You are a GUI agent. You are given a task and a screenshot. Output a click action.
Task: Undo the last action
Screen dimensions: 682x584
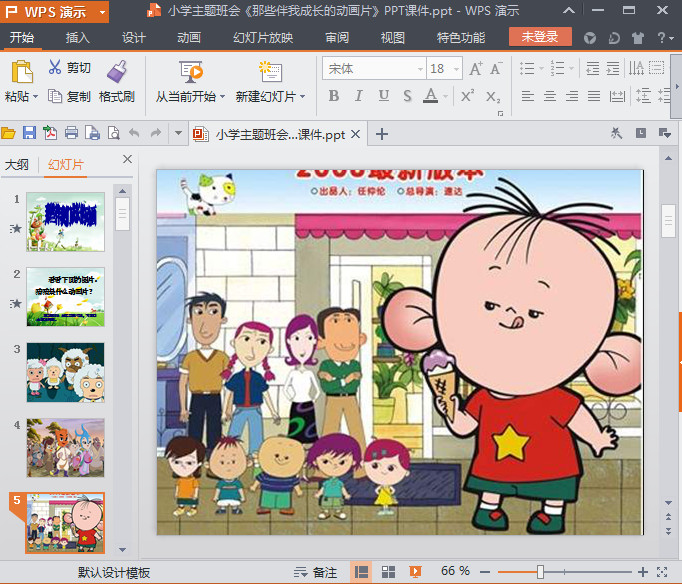[134, 133]
